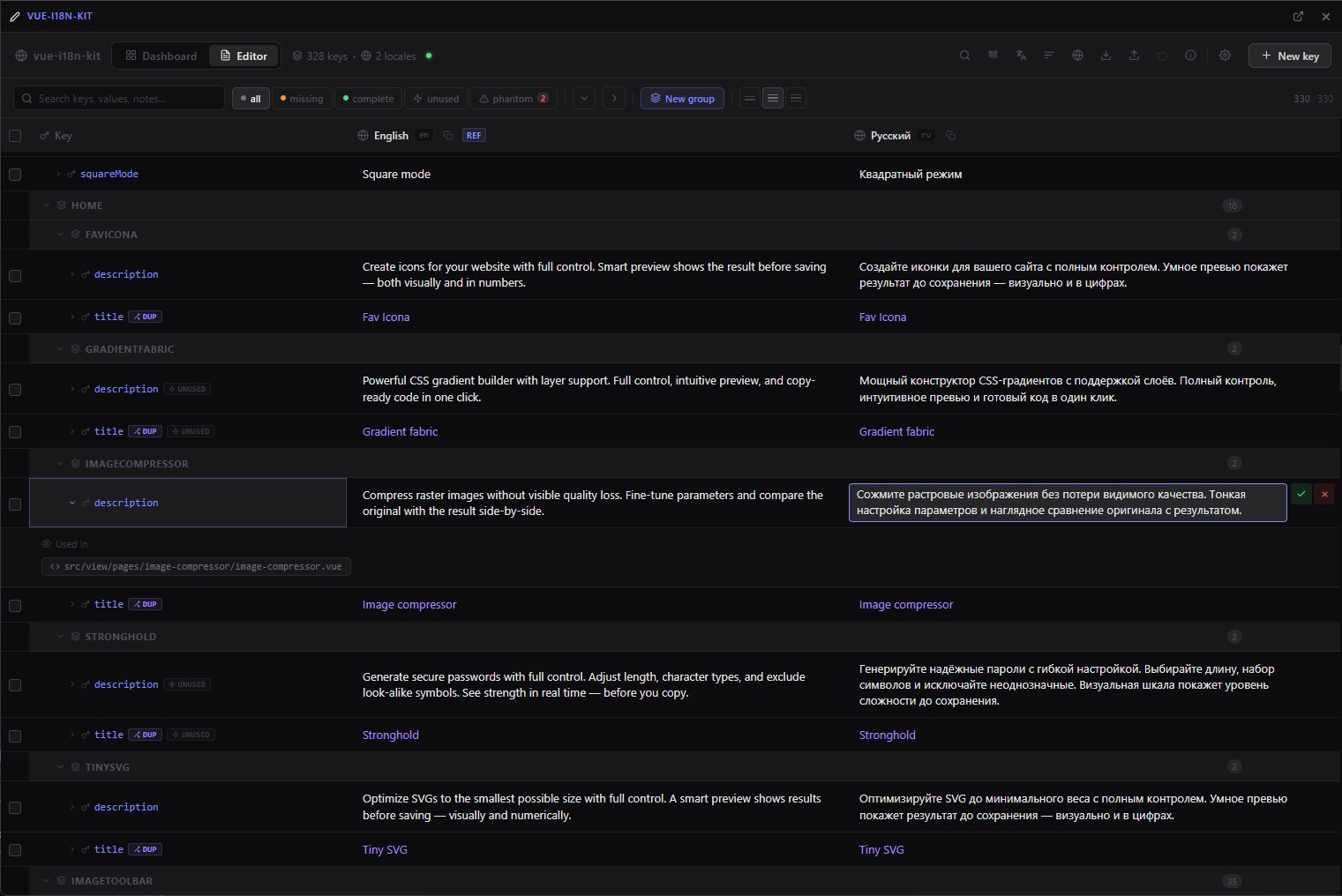Confirm the Russian translation with the green checkmark
This screenshot has width=1342, height=896.
pos(1301,495)
